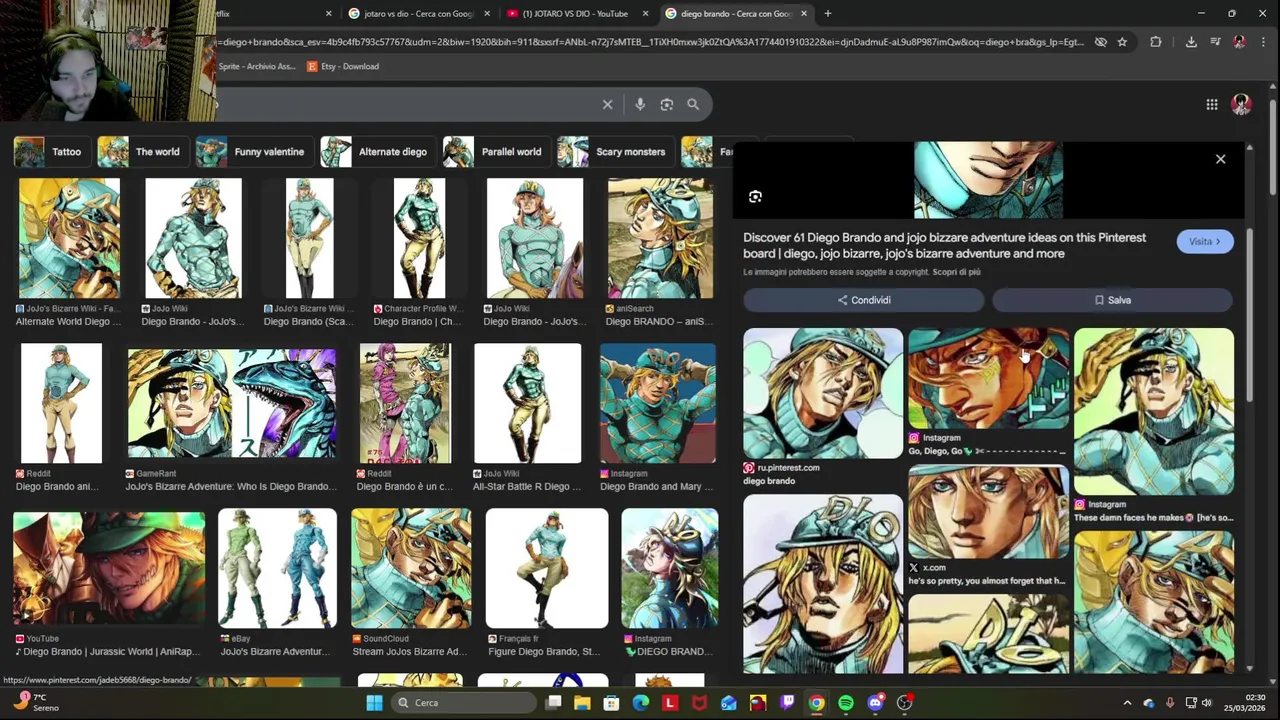Open Discord from the taskbar
Screen dimensions: 1280x720
(x=875, y=703)
